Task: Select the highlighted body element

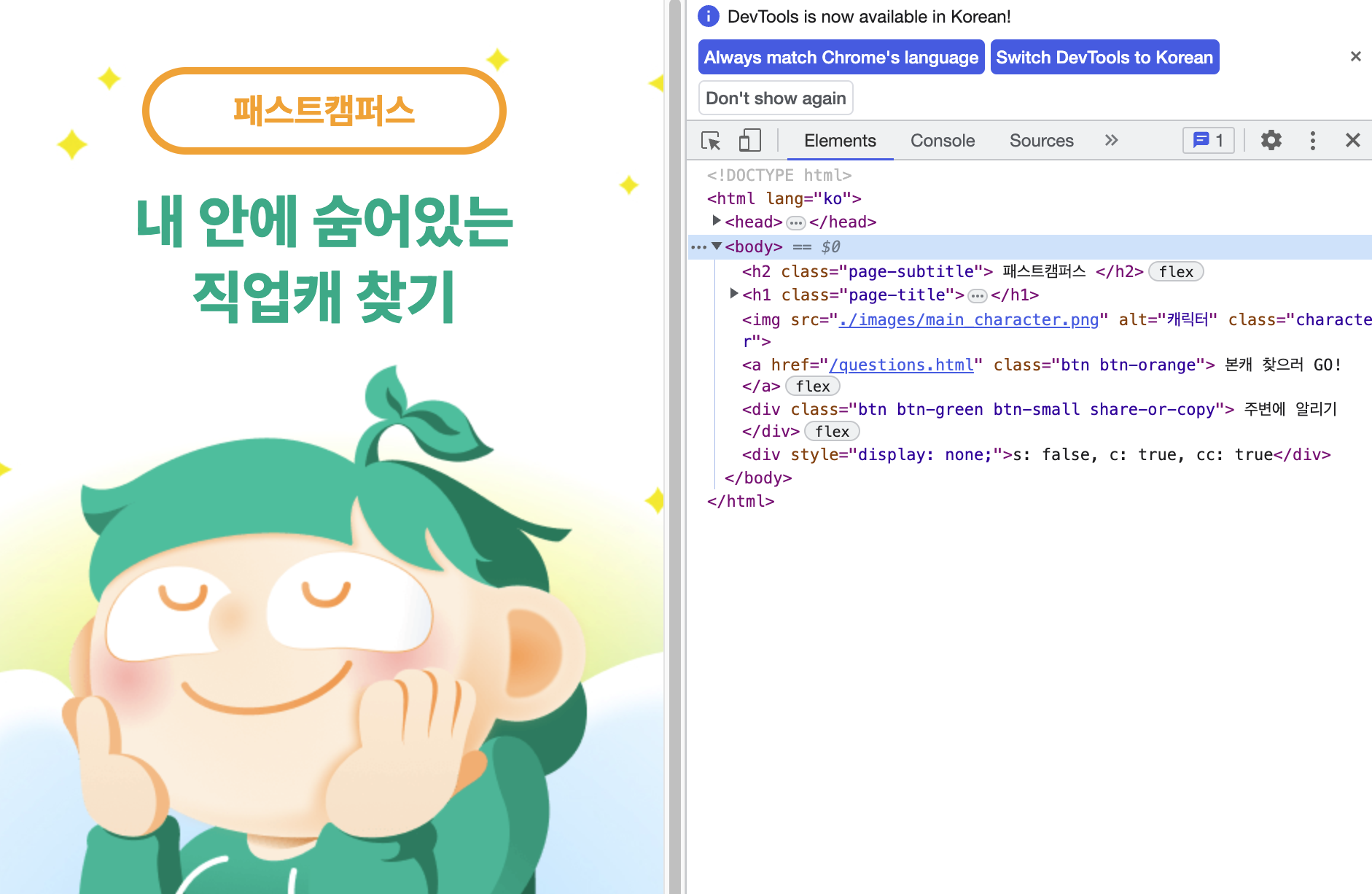Action: pyautogui.click(x=754, y=247)
